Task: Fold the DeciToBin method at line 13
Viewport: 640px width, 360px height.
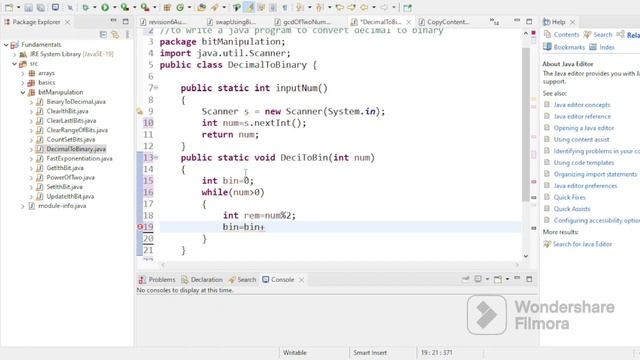Action: 156,158
